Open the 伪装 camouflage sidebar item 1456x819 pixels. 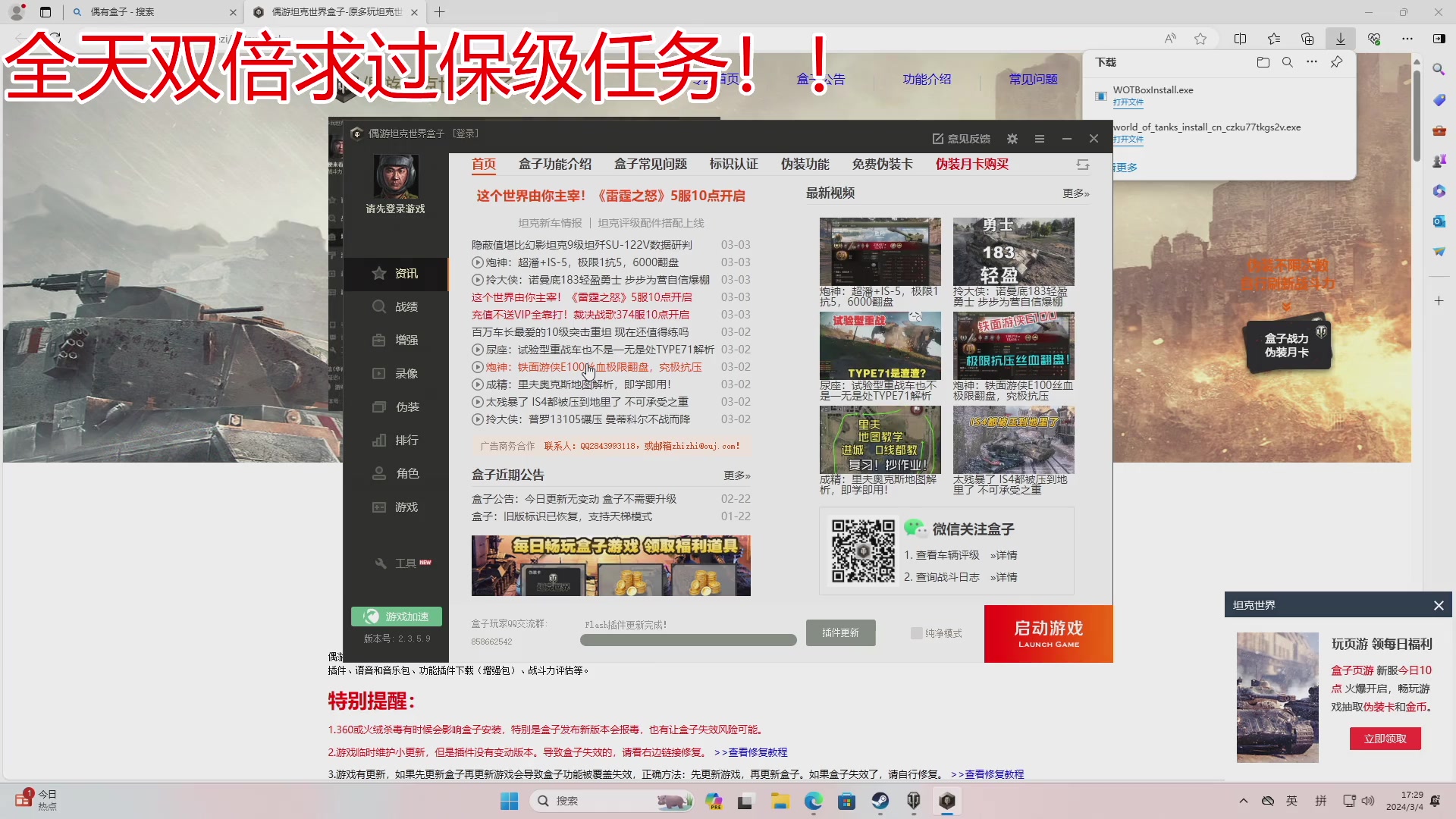pyautogui.click(x=396, y=407)
